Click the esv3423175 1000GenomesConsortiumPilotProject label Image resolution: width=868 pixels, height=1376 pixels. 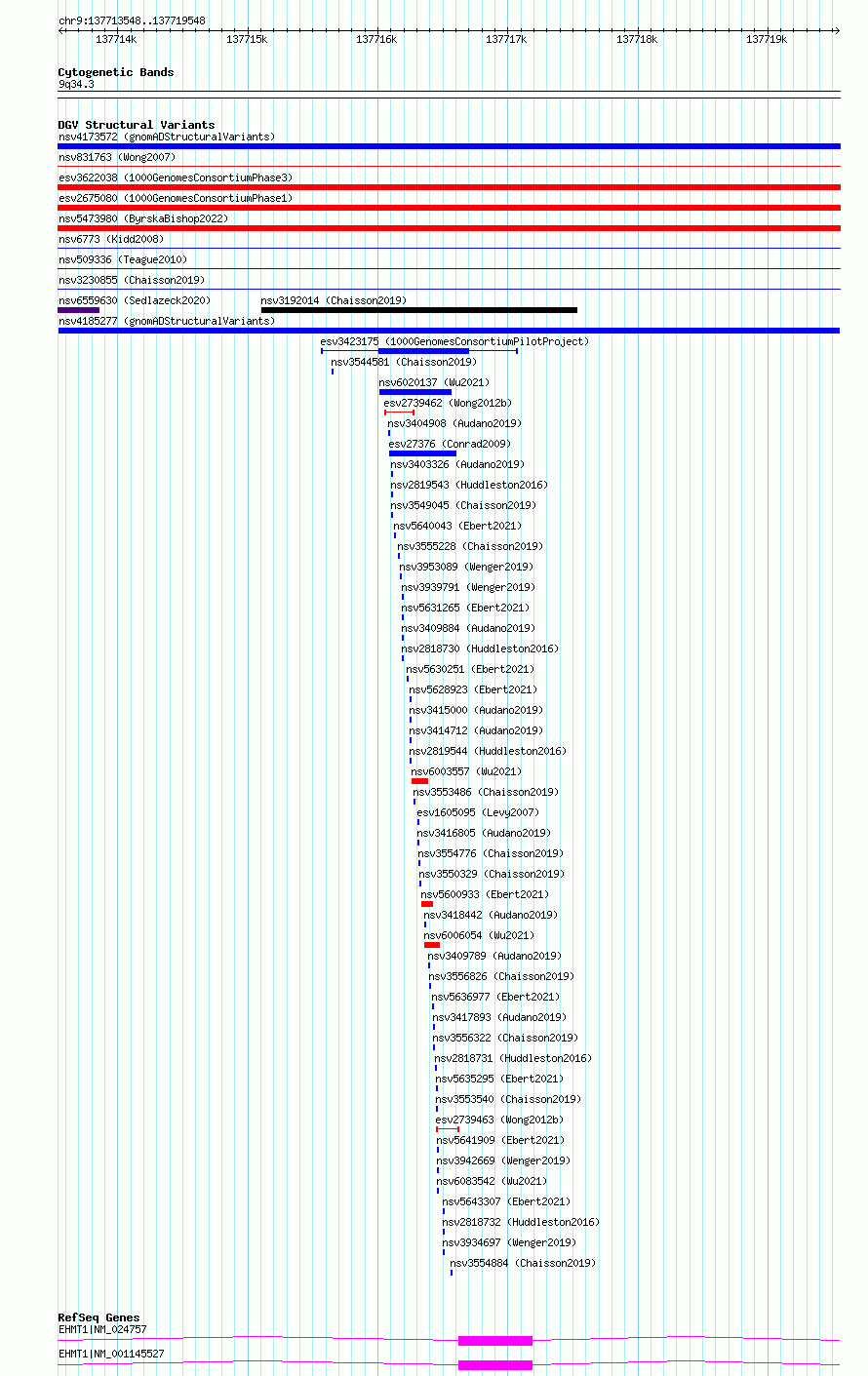pyautogui.click(x=455, y=341)
